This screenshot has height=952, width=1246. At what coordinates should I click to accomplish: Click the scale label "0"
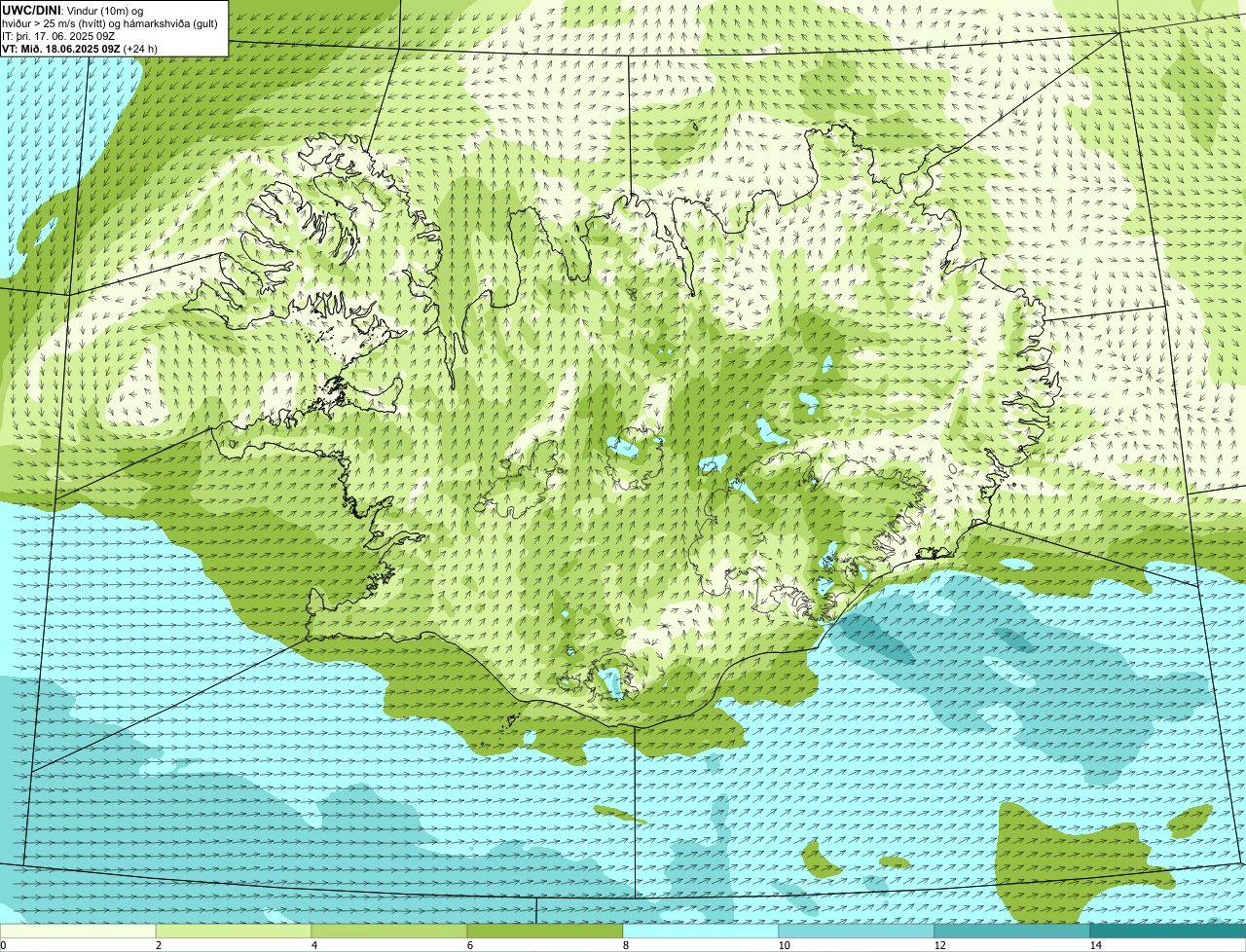pos(3,945)
